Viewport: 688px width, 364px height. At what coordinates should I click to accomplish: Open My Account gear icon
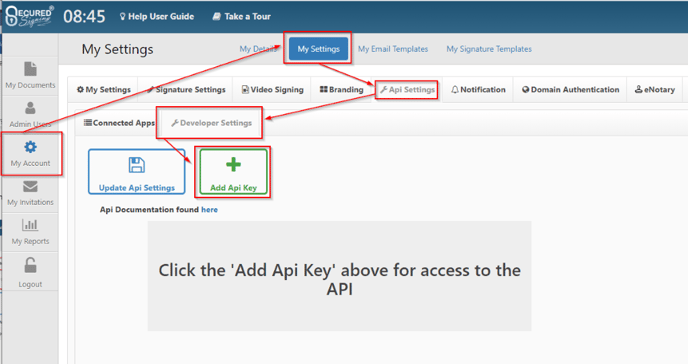(30, 147)
